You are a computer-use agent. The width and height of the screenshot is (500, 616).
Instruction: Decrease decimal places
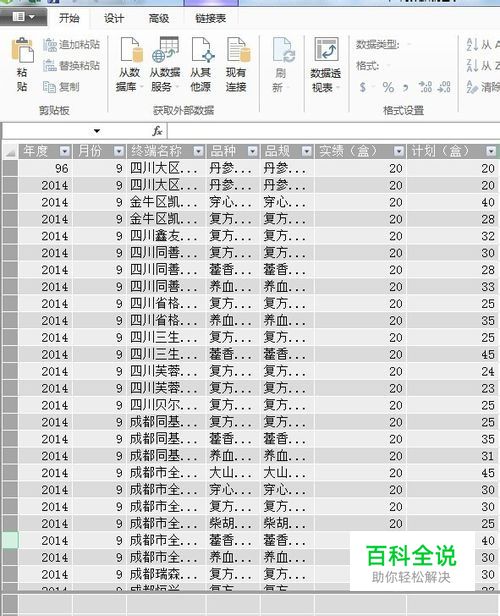click(444, 87)
